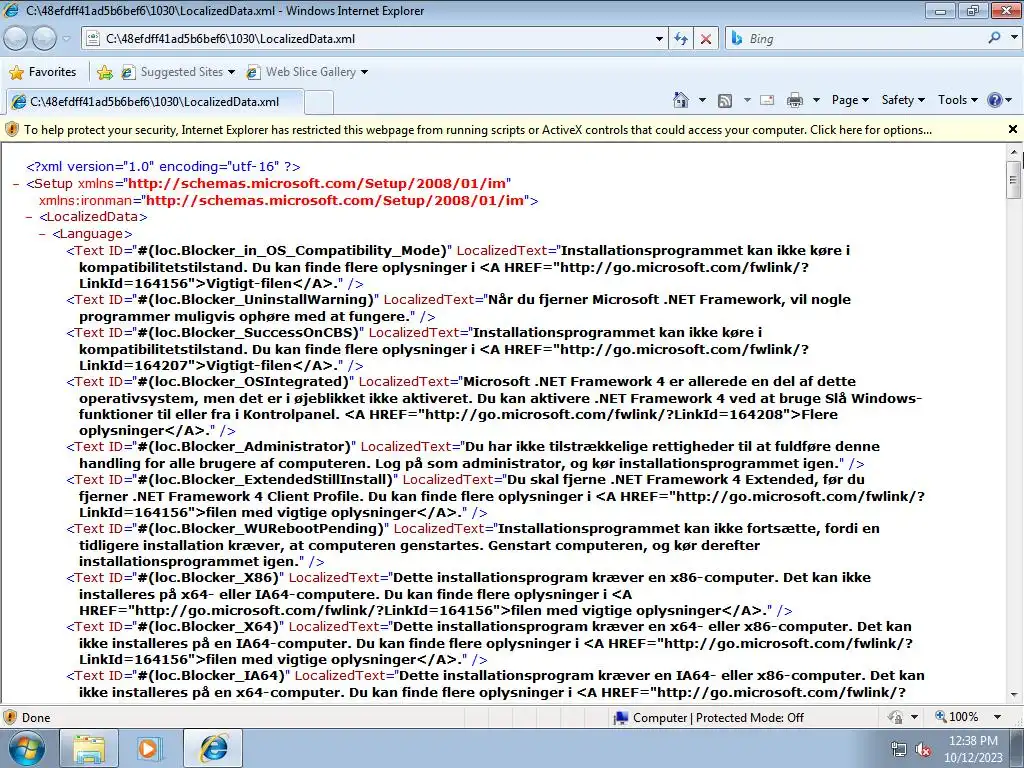This screenshot has width=1024, height=768.
Task: Open the Tools menu
Action: coord(957,100)
